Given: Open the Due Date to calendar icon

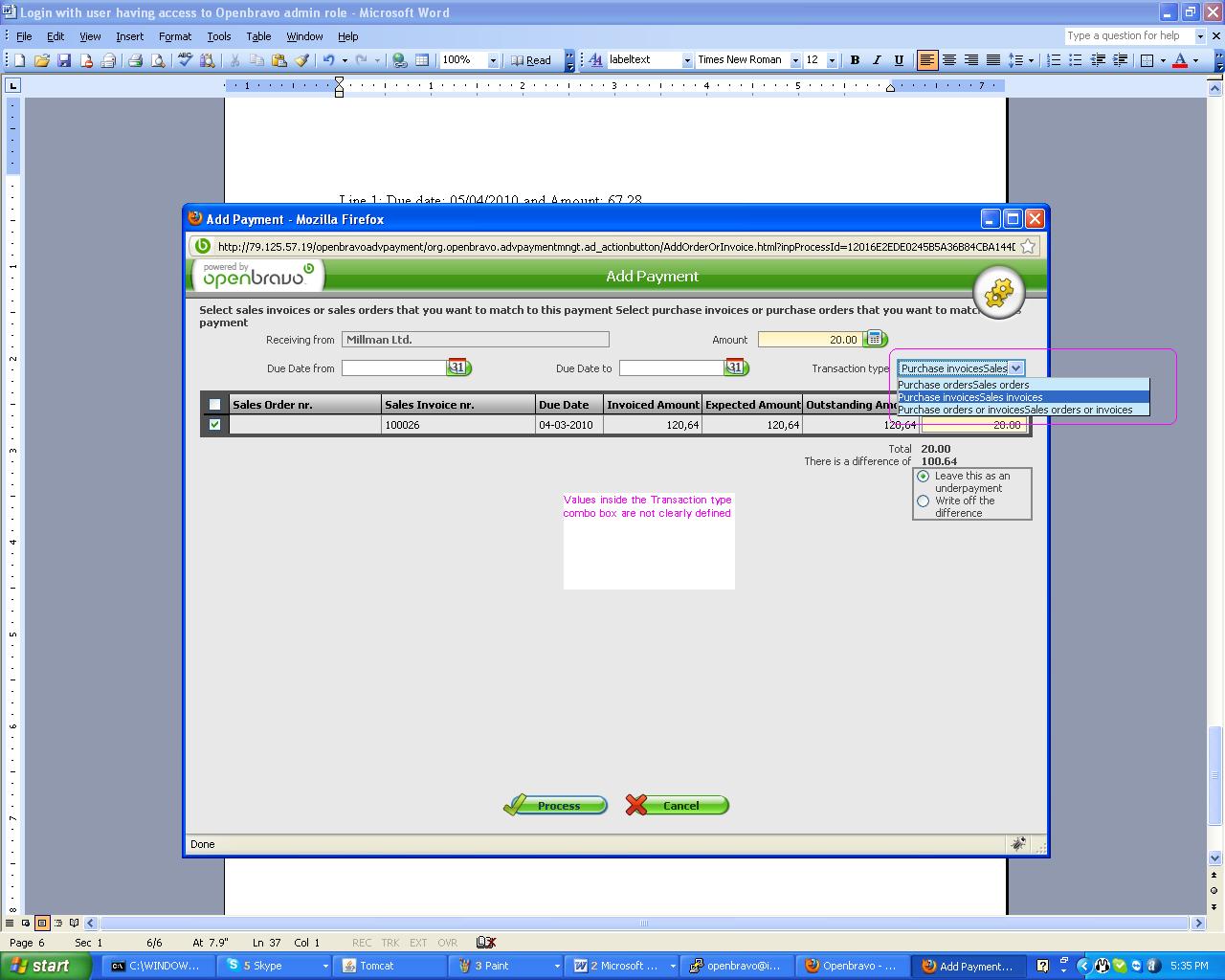Looking at the screenshot, I should coord(736,367).
